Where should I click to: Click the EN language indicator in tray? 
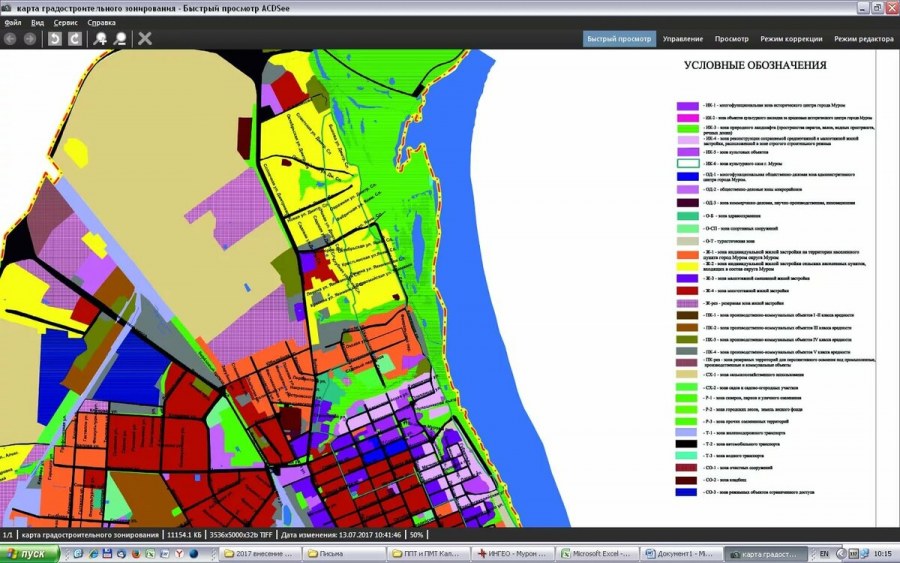825,554
